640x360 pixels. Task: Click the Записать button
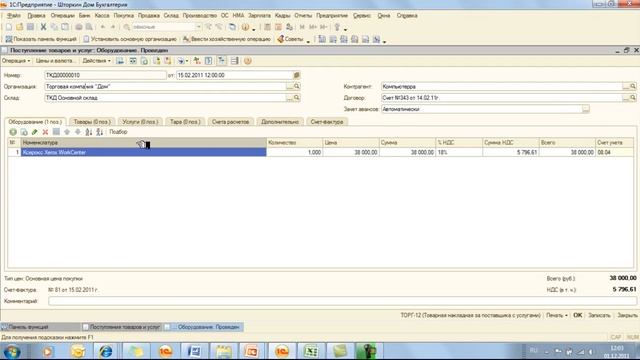[x=599, y=316]
